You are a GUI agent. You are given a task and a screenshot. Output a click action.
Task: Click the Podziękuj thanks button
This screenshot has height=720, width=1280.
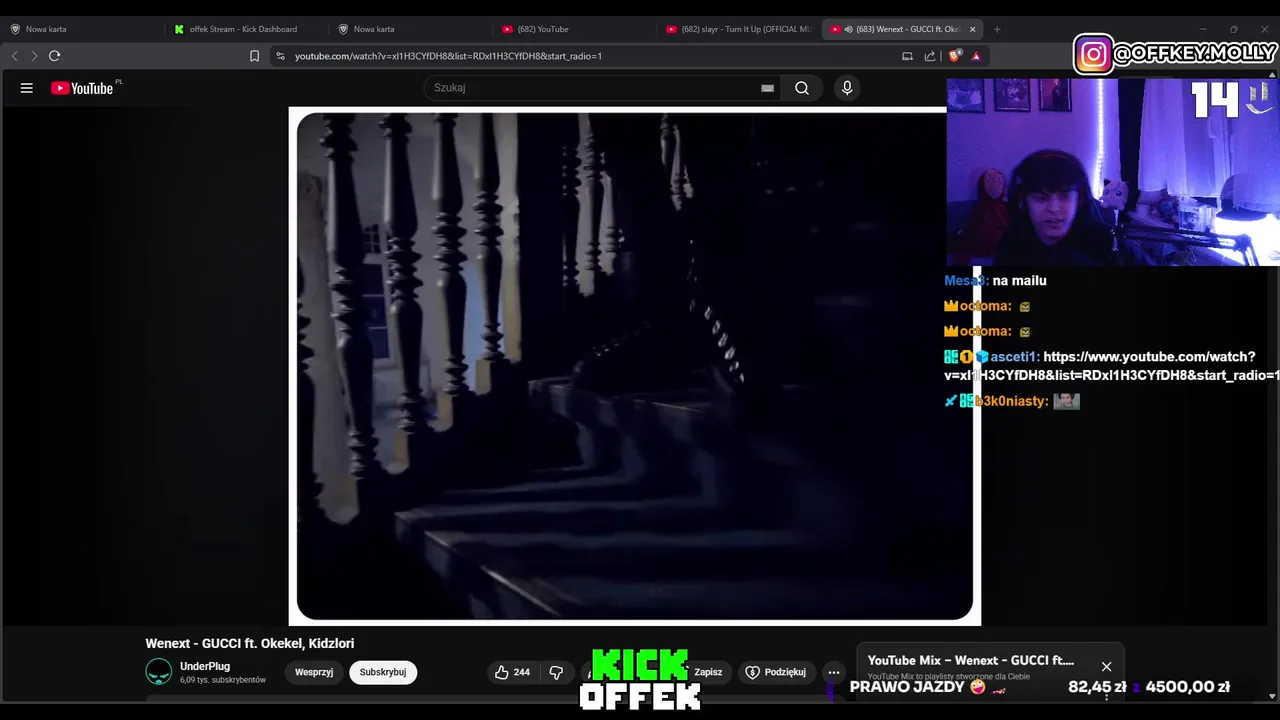coord(776,672)
